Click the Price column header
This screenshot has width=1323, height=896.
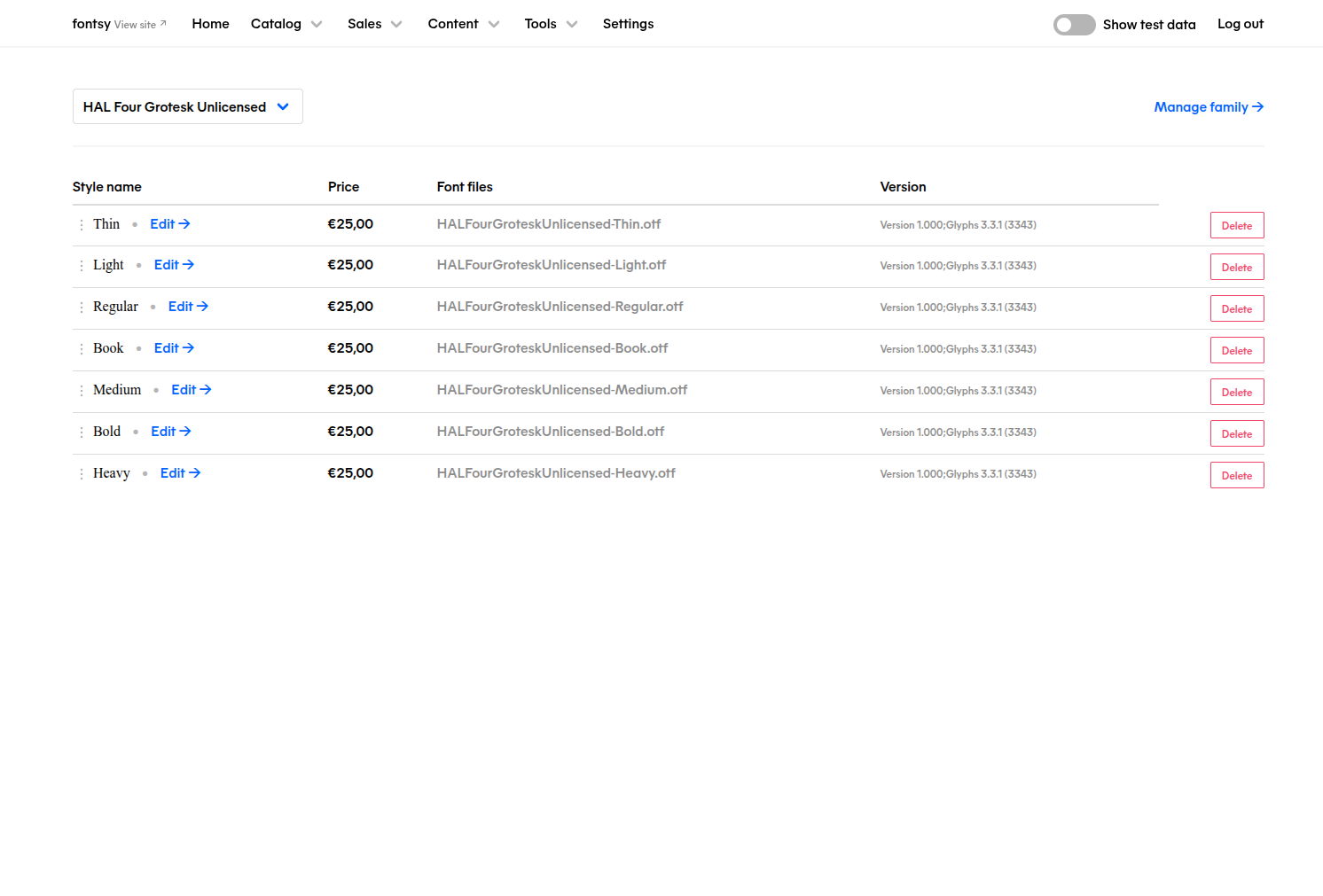(x=343, y=187)
